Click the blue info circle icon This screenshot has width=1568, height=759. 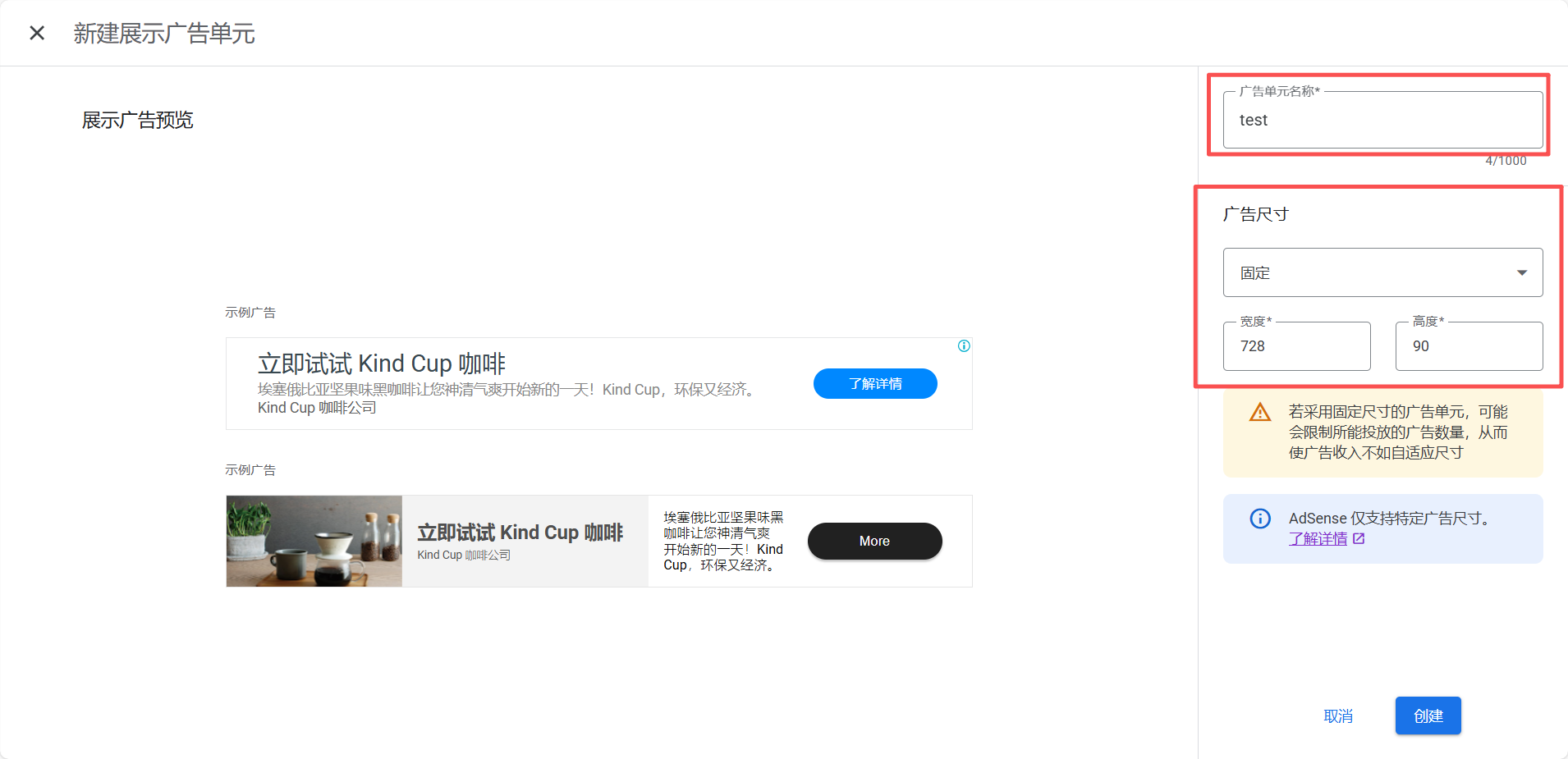click(1259, 519)
